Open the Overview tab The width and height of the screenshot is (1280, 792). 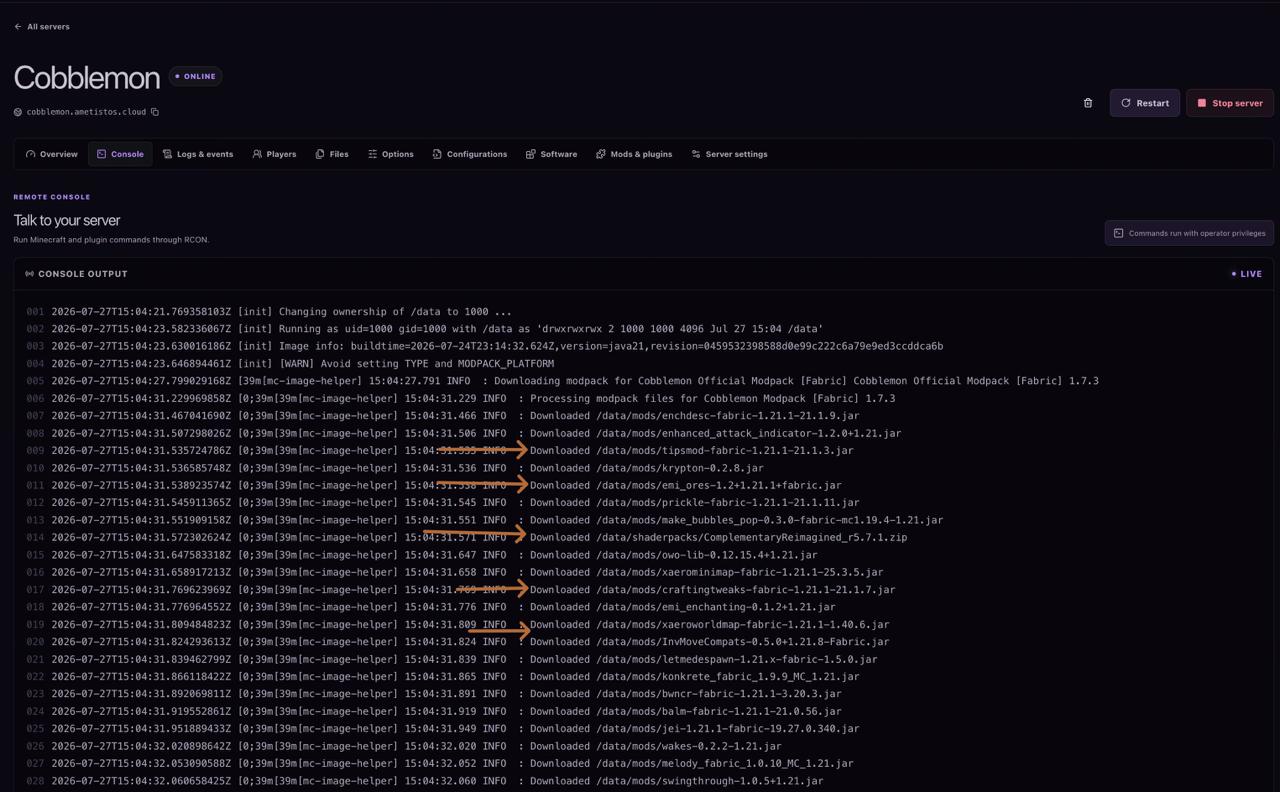(52, 154)
